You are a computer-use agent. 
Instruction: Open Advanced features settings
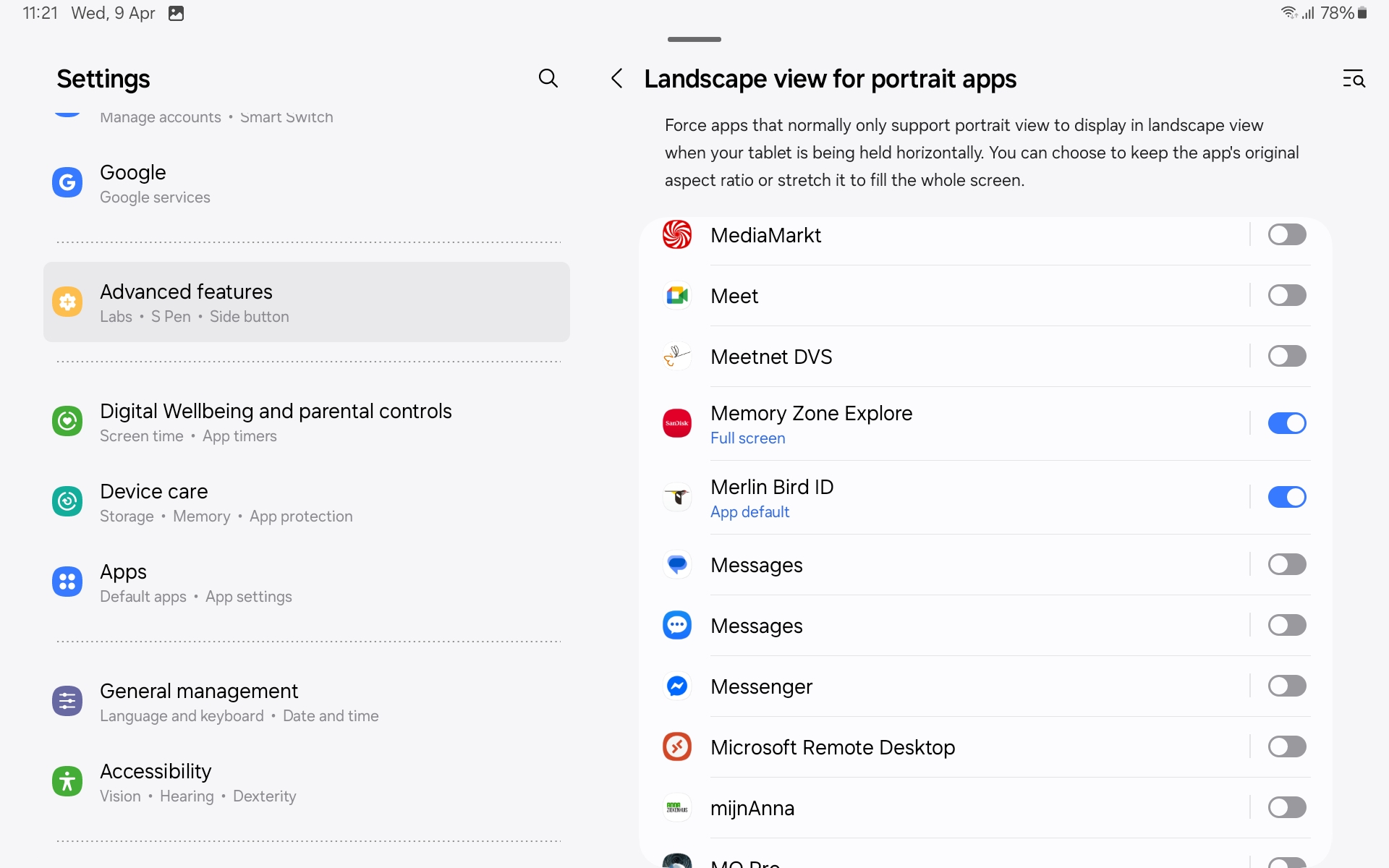(307, 302)
